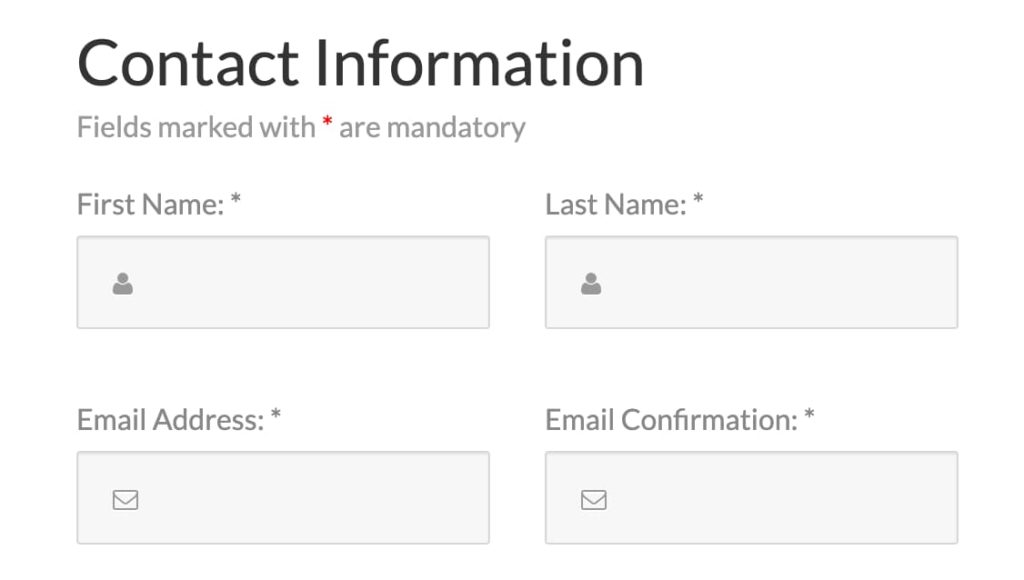The width and height of the screenshot is (1024, 580).
Task: Click the "Contact Information" heading
Action: click(360, 62)
